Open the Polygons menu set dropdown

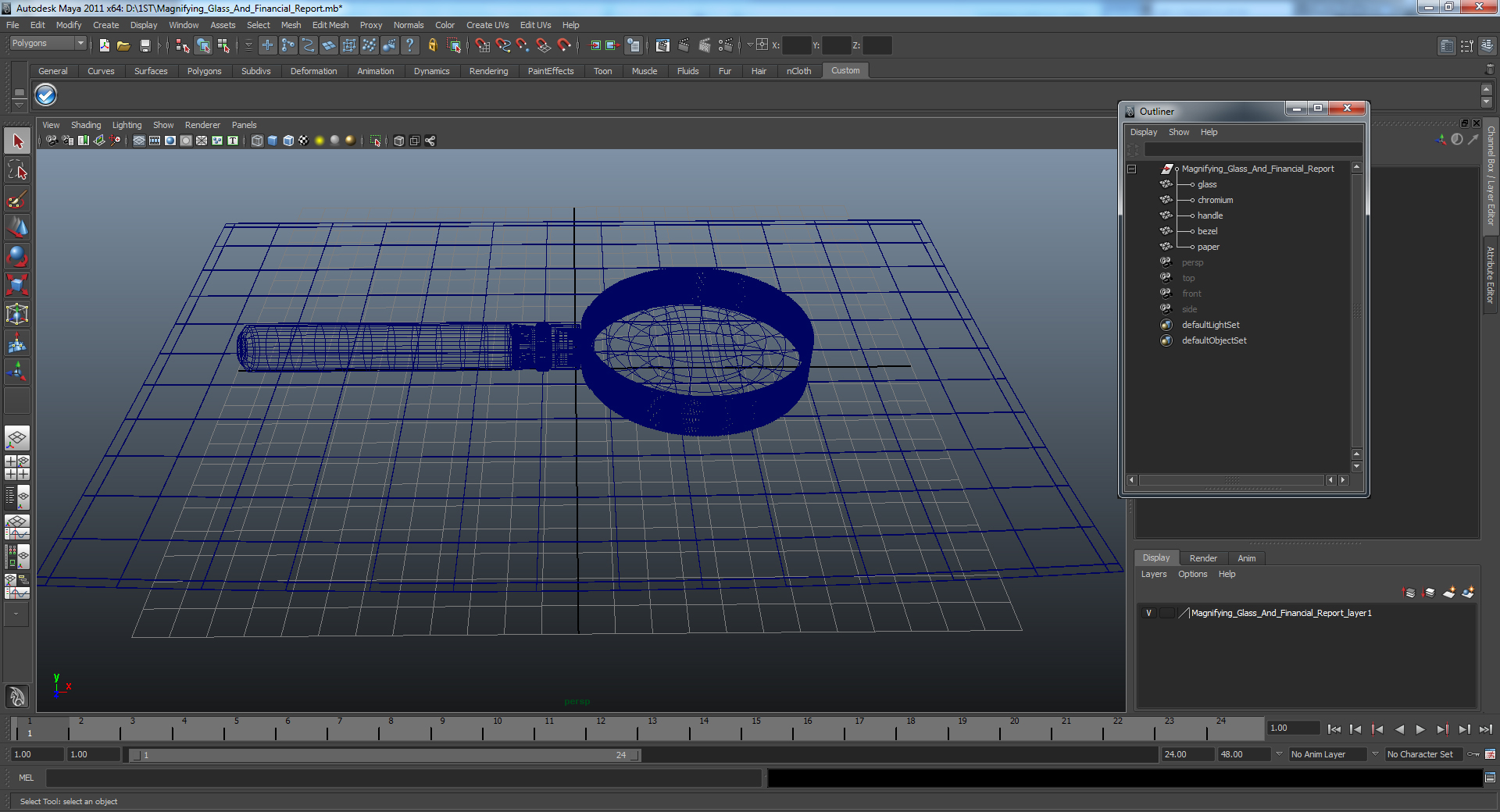(48, 44)
